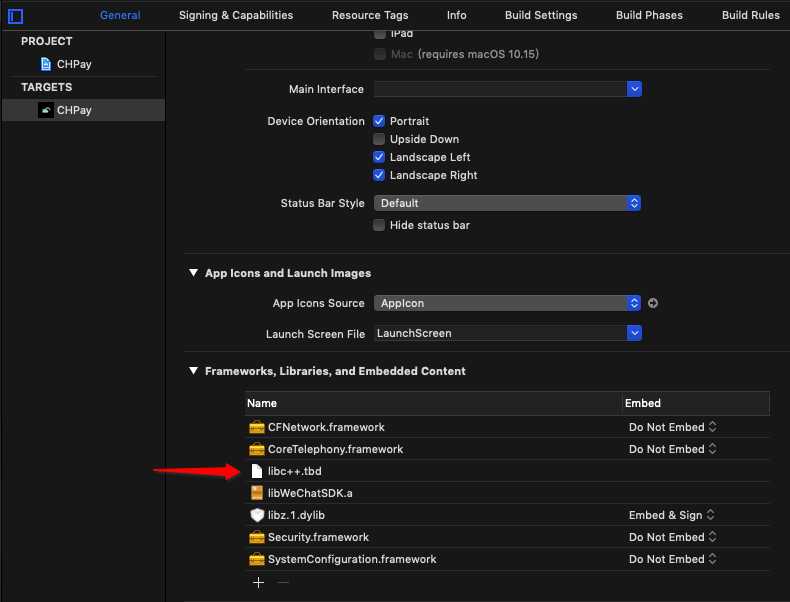
Task: Change CoreTelephony.framework embed option
Action: [x=673, y=449]
